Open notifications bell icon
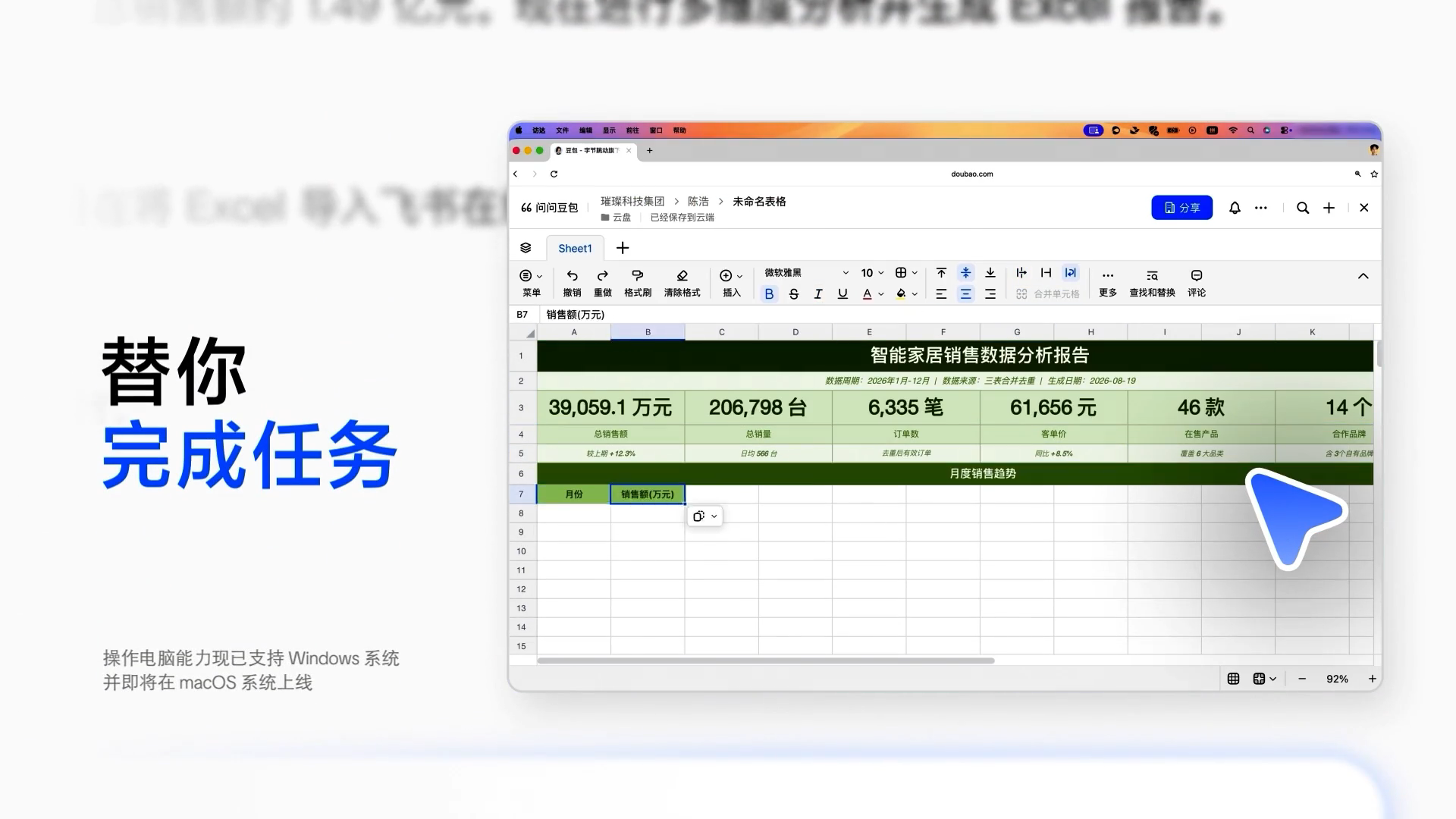1456x819 pixels. click(1235, 208)
